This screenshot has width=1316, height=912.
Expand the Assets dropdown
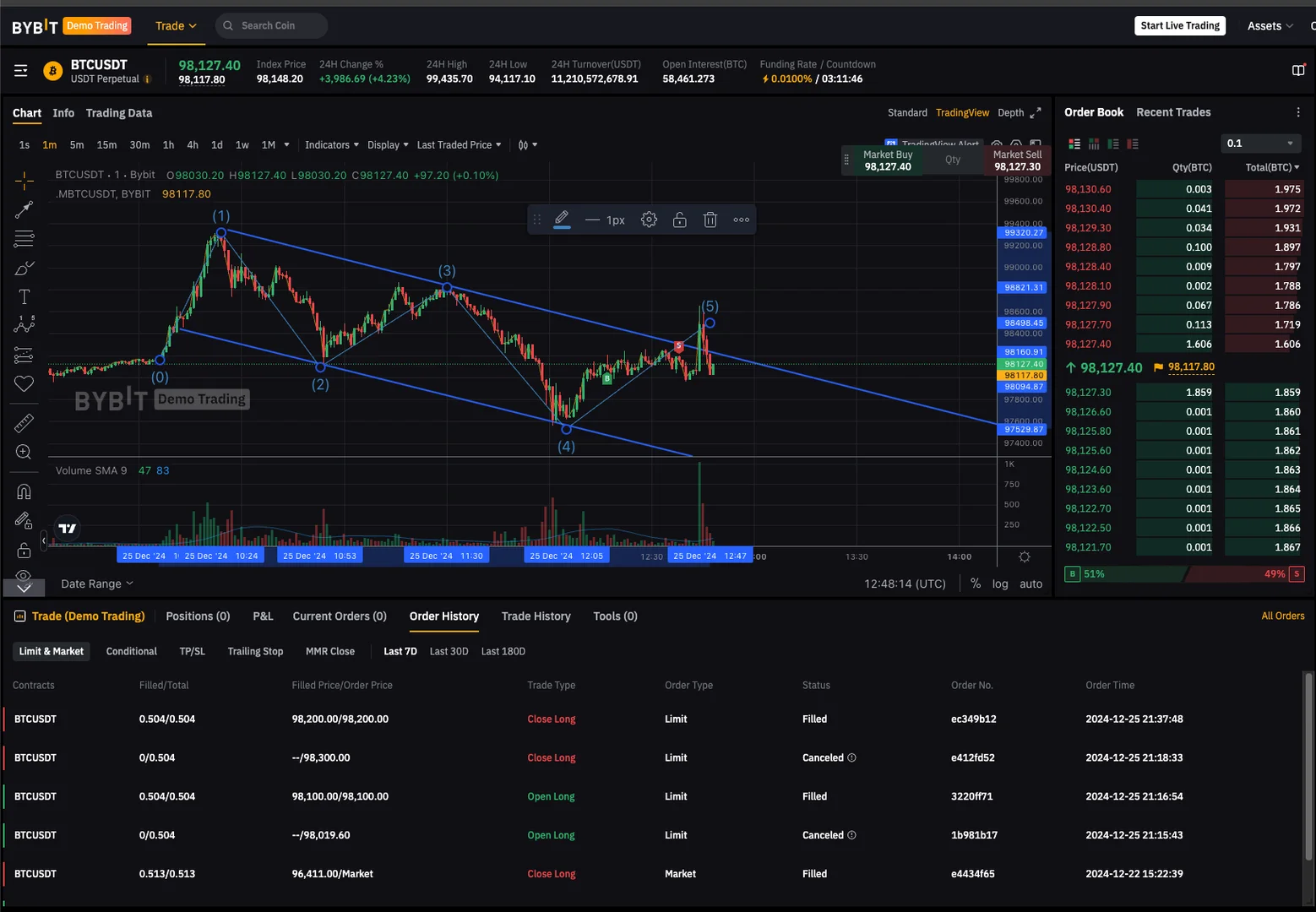tap(1270, 26)
